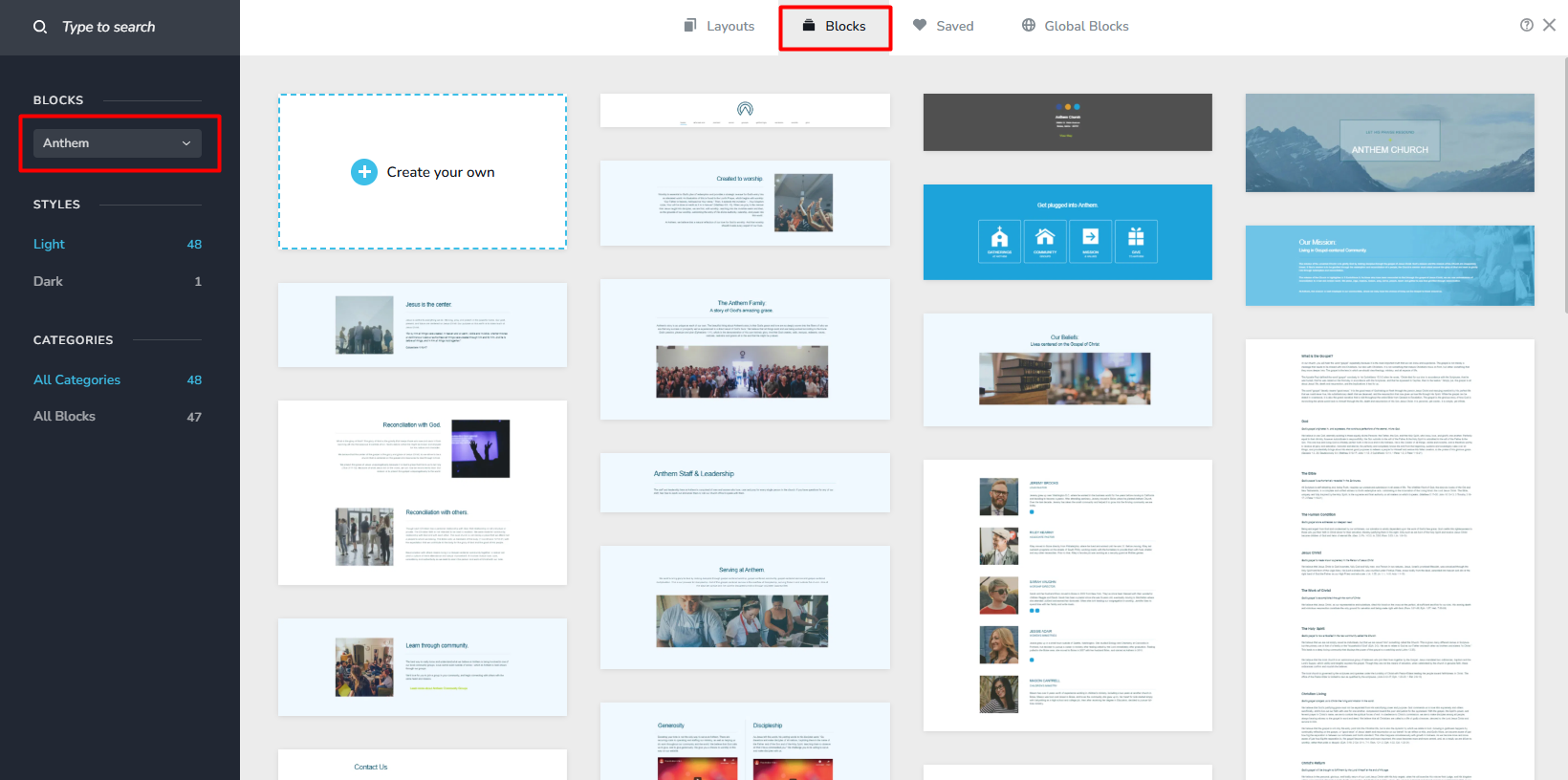Image resolution: width=1568 pixels, height=780 pixels.
Task: Type in the search field
Action: [x=134, y=27]
